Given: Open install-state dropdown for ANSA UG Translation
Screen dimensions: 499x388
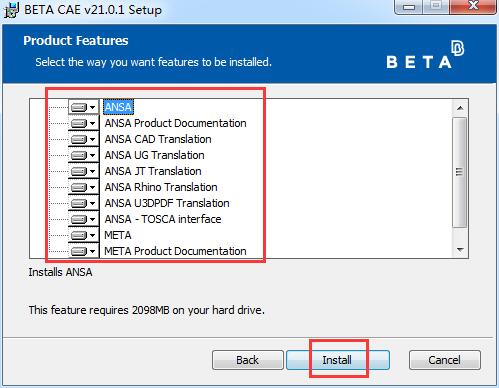Looking at the screenshot, I should point(83,155).
